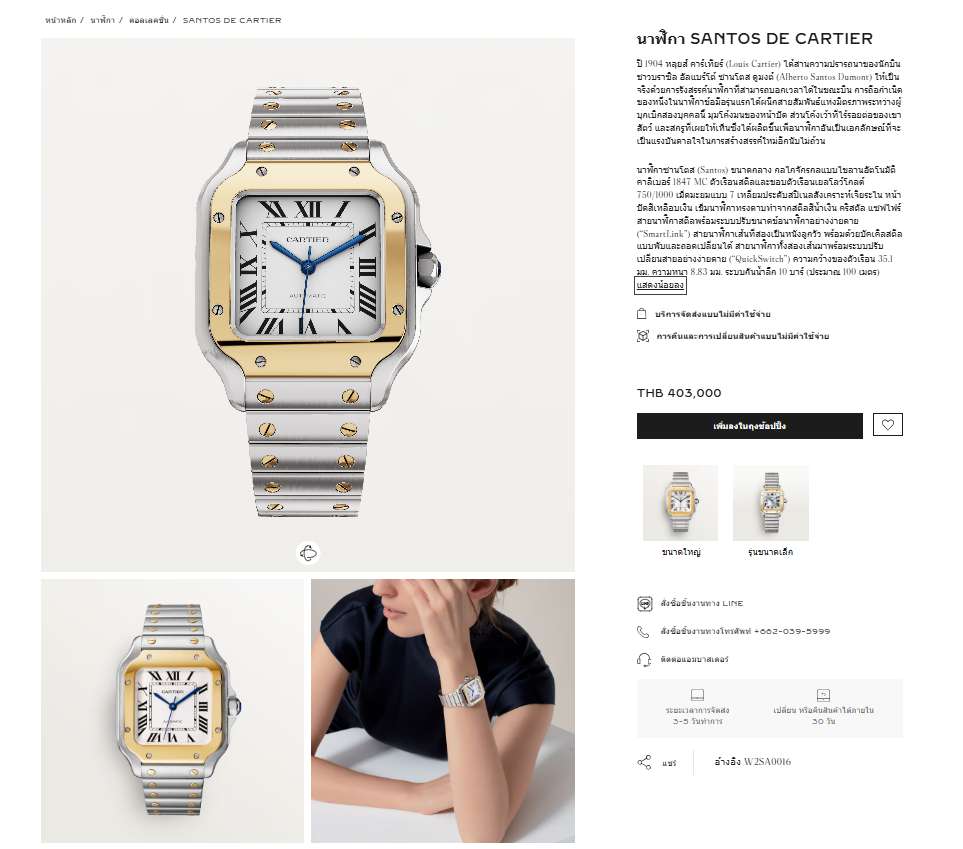Click the 360-degree rotate view icon
963x849 pixels.
(x=308, y=553)
